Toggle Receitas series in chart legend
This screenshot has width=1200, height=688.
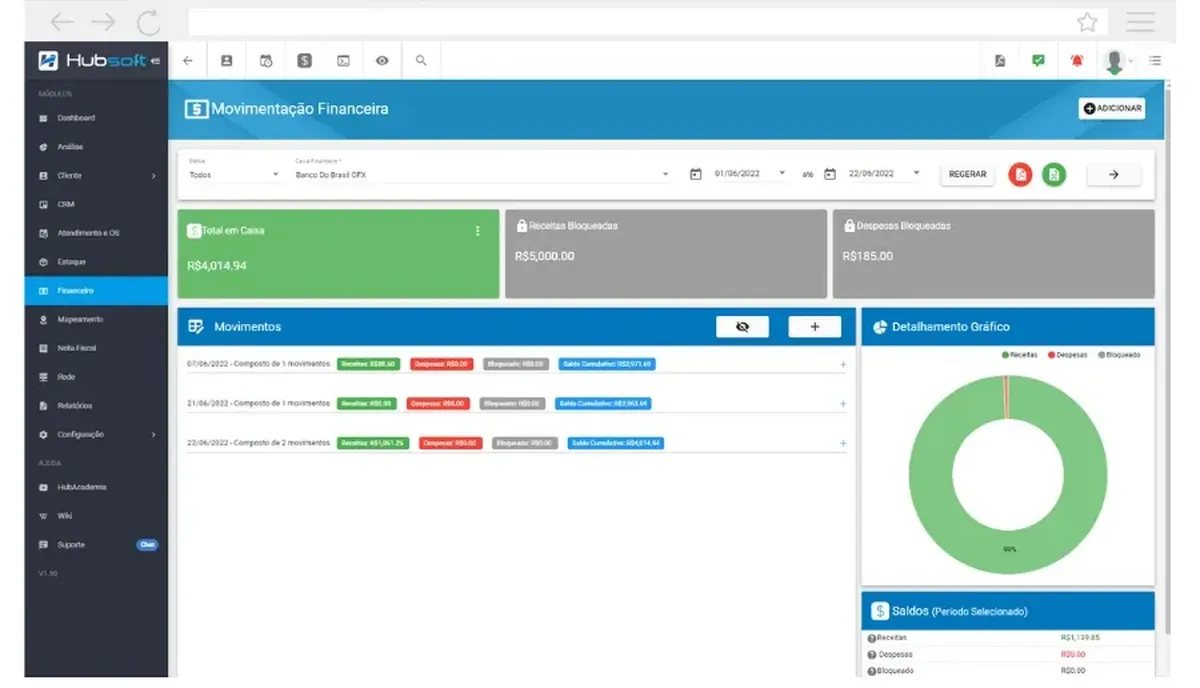pyautogui.click(x=1019, y=355)
